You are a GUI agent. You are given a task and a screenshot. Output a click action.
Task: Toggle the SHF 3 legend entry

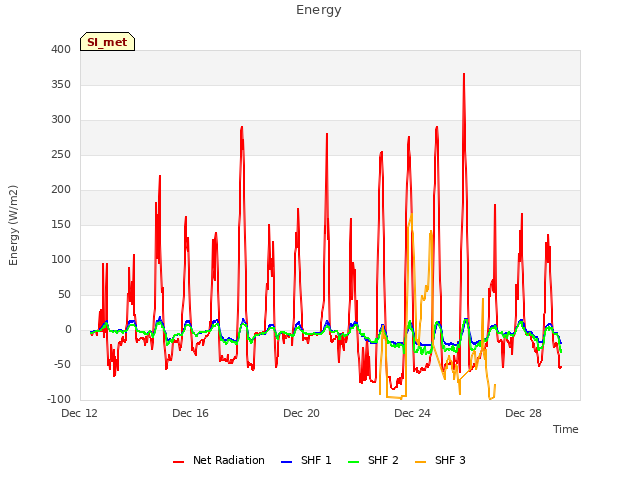pos(440,460)
